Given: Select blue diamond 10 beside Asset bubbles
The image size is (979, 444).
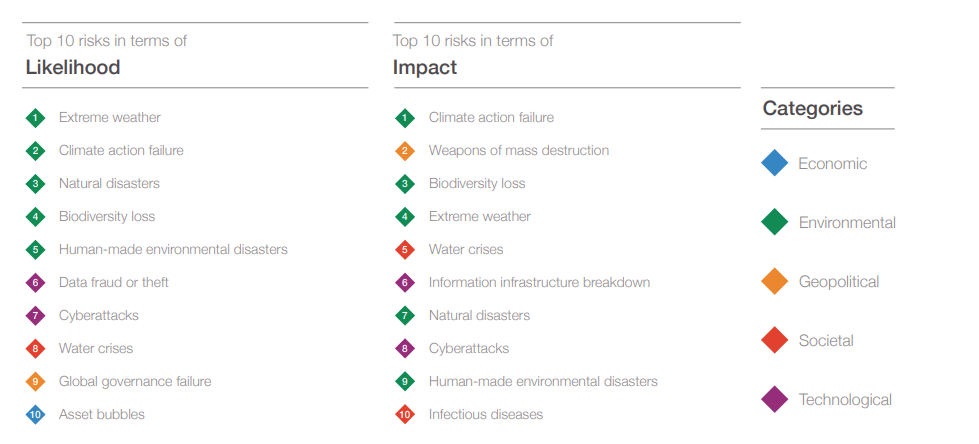Looking at the screenshot, I should 36,415.
